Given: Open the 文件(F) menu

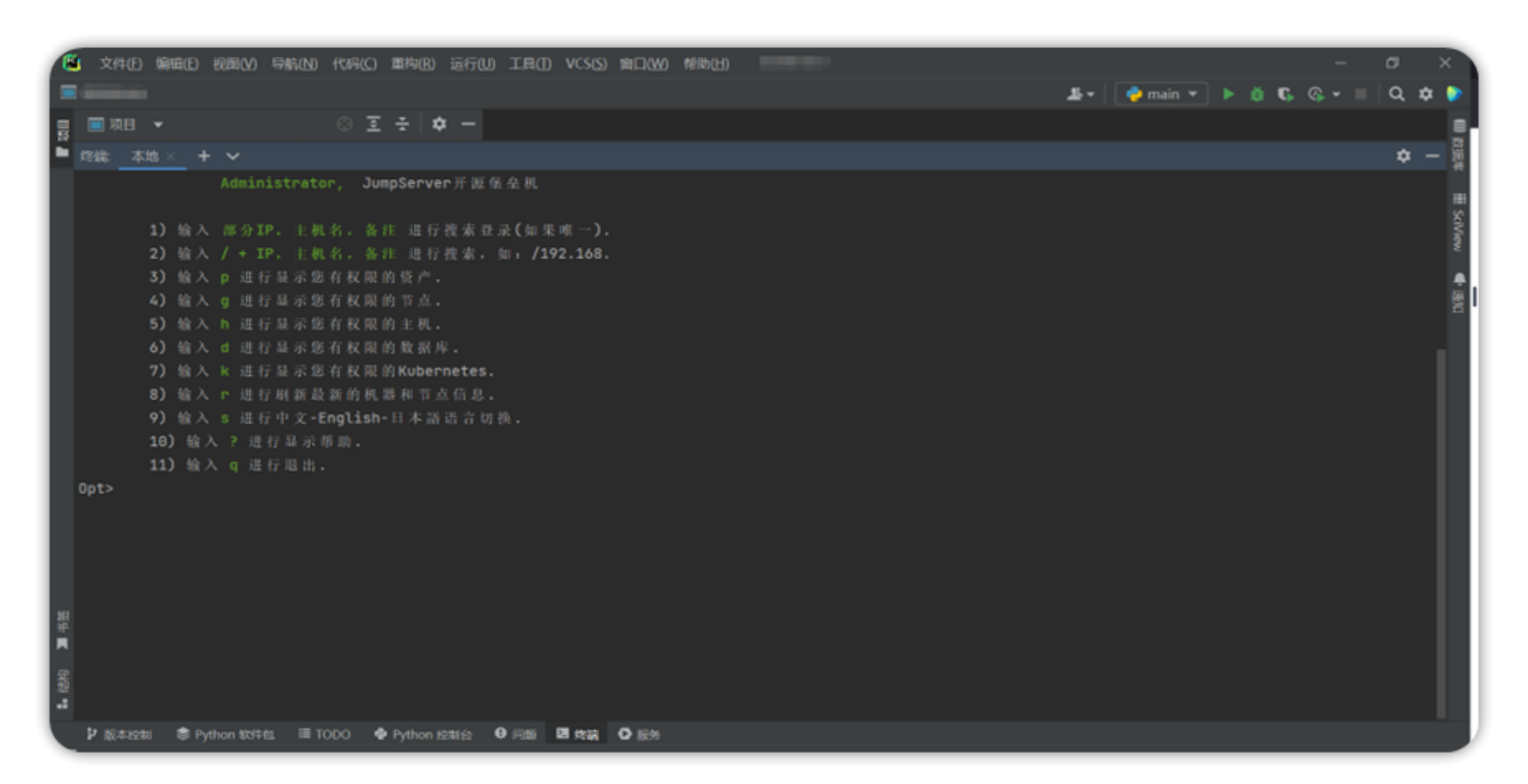Looking at the screenshot, I should pyautogui.click(x=120, y=64).
